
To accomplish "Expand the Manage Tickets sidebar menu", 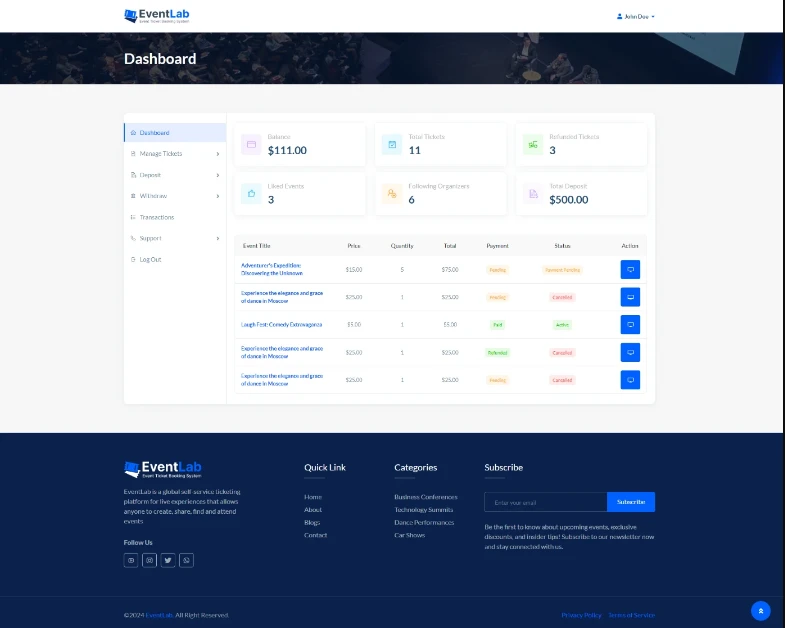I will [x=174, y=154].
